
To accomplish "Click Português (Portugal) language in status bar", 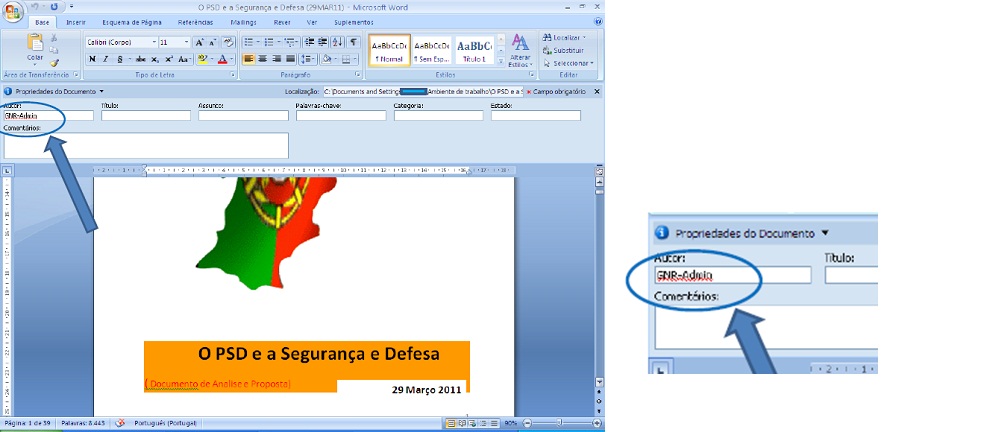I will click(165, 423).
